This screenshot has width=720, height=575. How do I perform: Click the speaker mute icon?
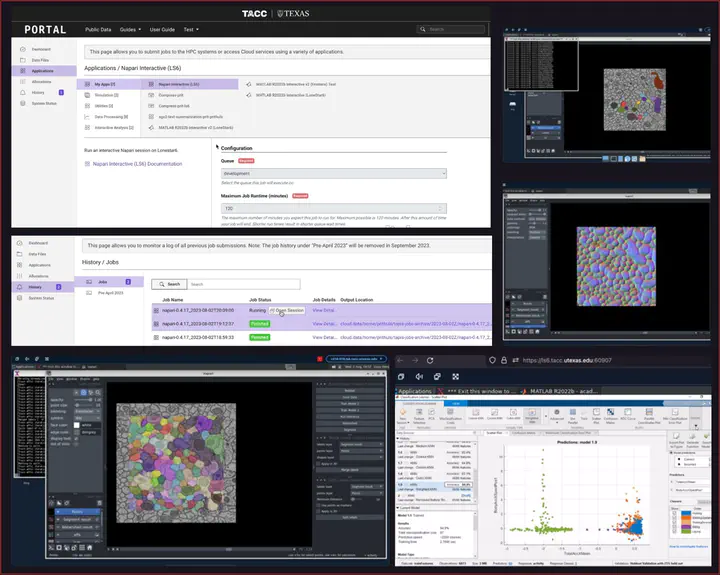[x=421, y=376]
